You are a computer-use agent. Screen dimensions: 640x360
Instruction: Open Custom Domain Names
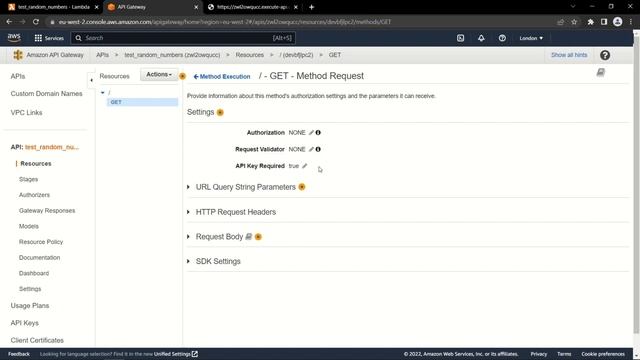pyautogui.click(x=46, y=93)
